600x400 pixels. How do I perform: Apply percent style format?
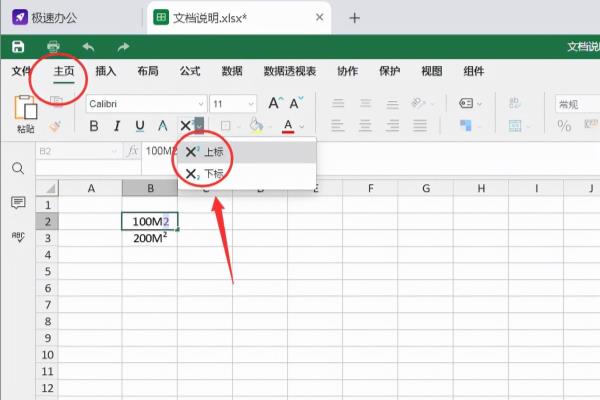tap(564, 126)
